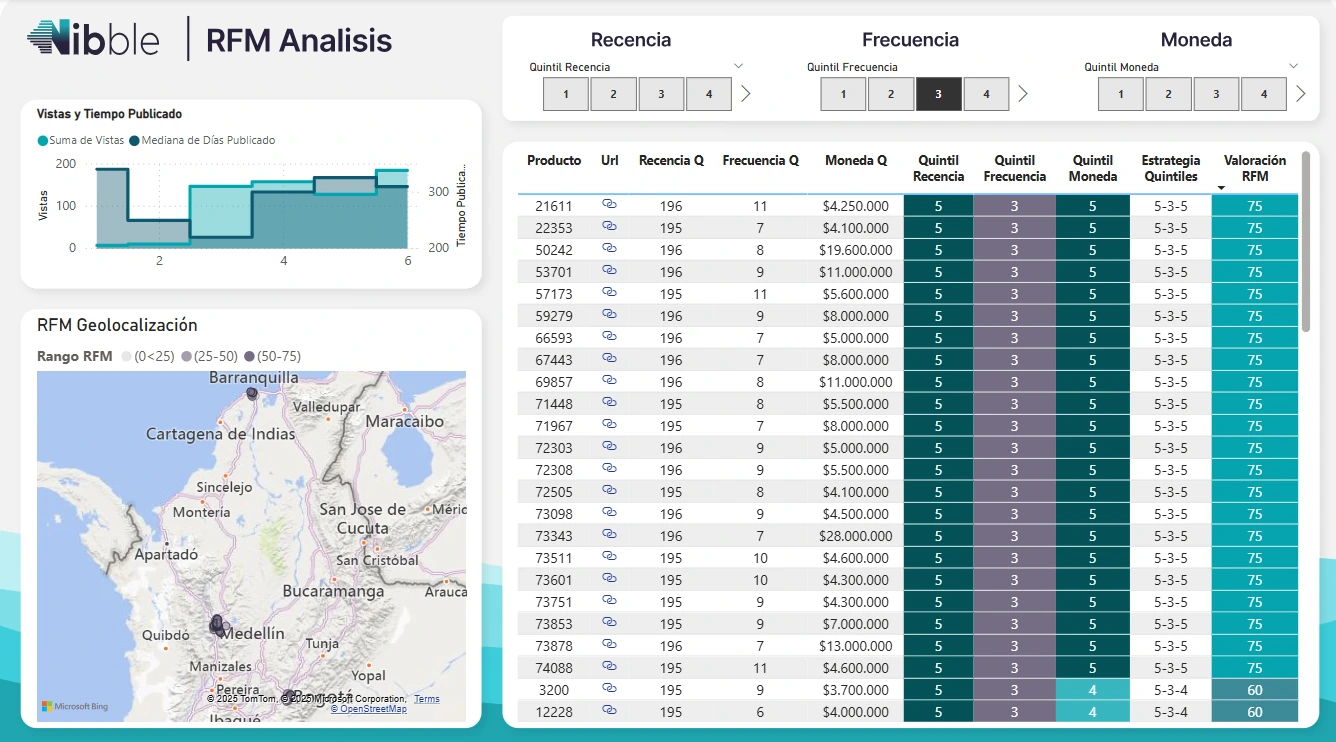
Task: Click the link icon in product 50242 row
Action: click(609, 249)
